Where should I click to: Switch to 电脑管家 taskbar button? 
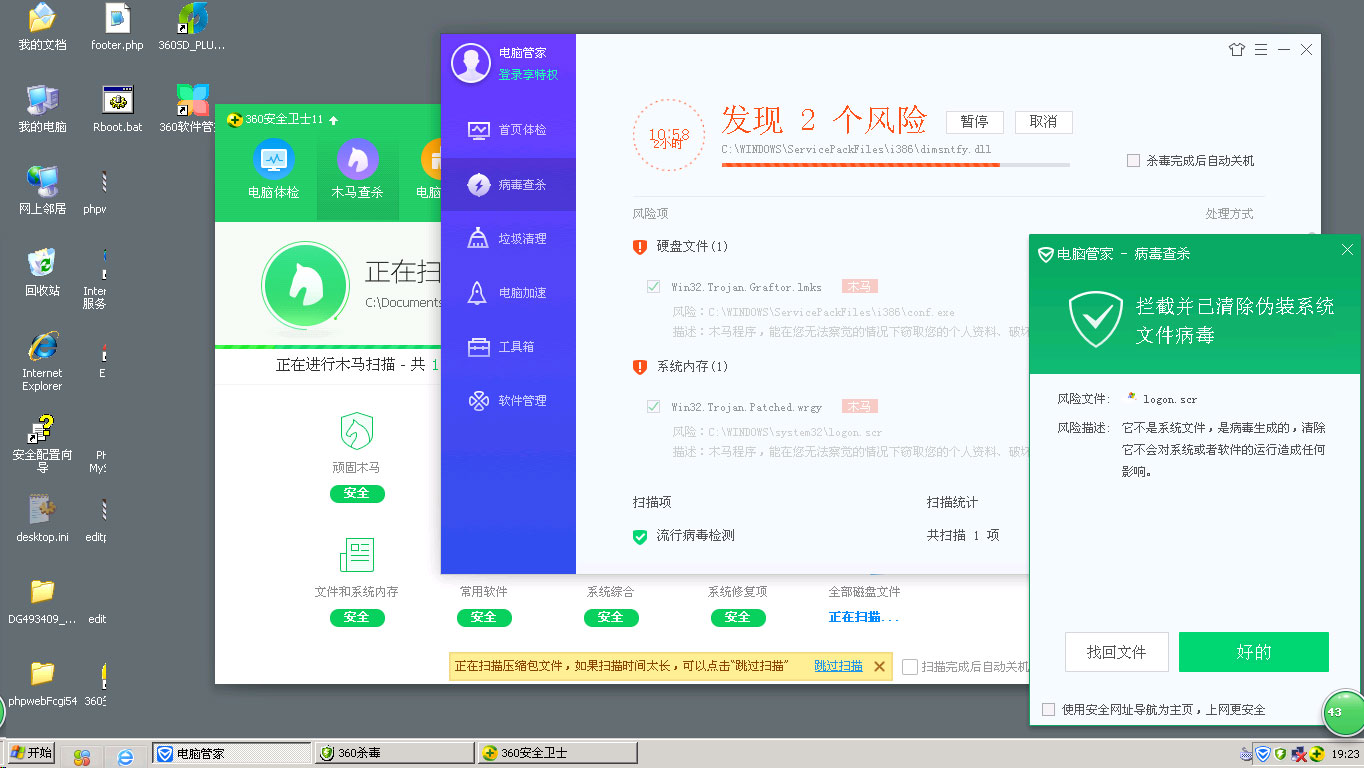click(x=232, y=753)
